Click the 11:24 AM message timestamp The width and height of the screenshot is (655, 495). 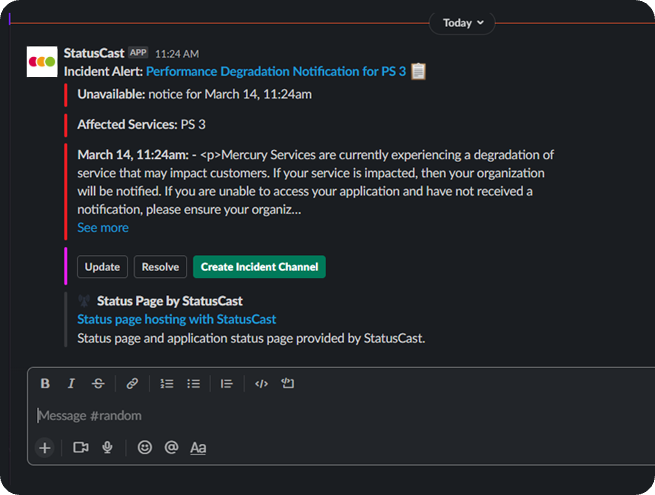pyautogui.click(x=177, y=54)
